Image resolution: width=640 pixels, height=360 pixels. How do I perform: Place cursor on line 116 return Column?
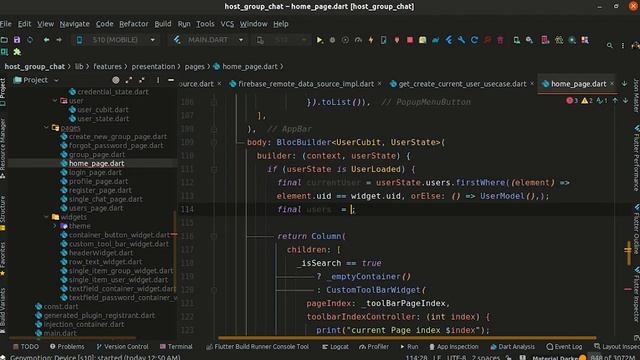[x=311, y=236]
